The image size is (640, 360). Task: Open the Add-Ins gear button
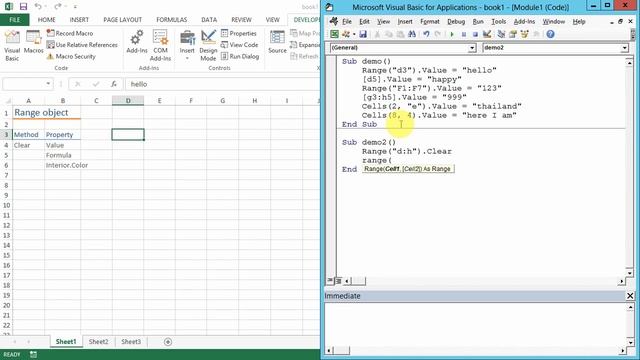tap(137, 42)
